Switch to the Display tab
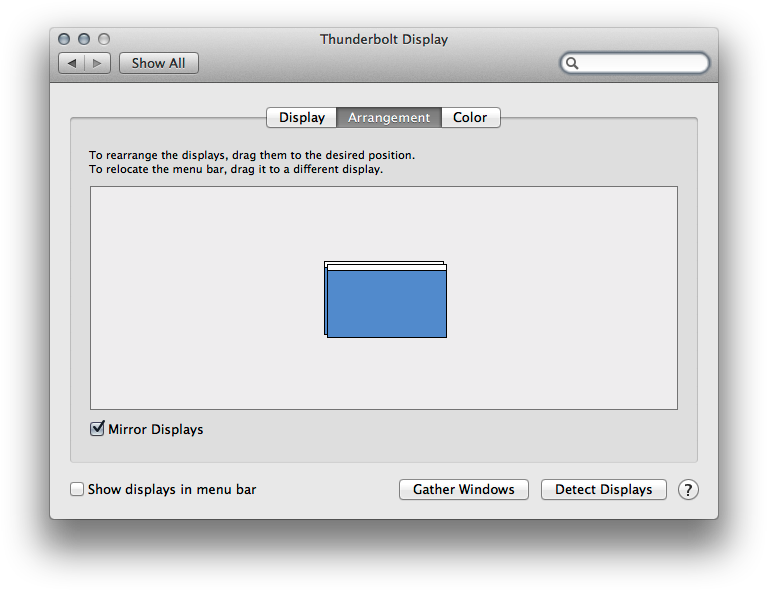 (x=301, y=117)
